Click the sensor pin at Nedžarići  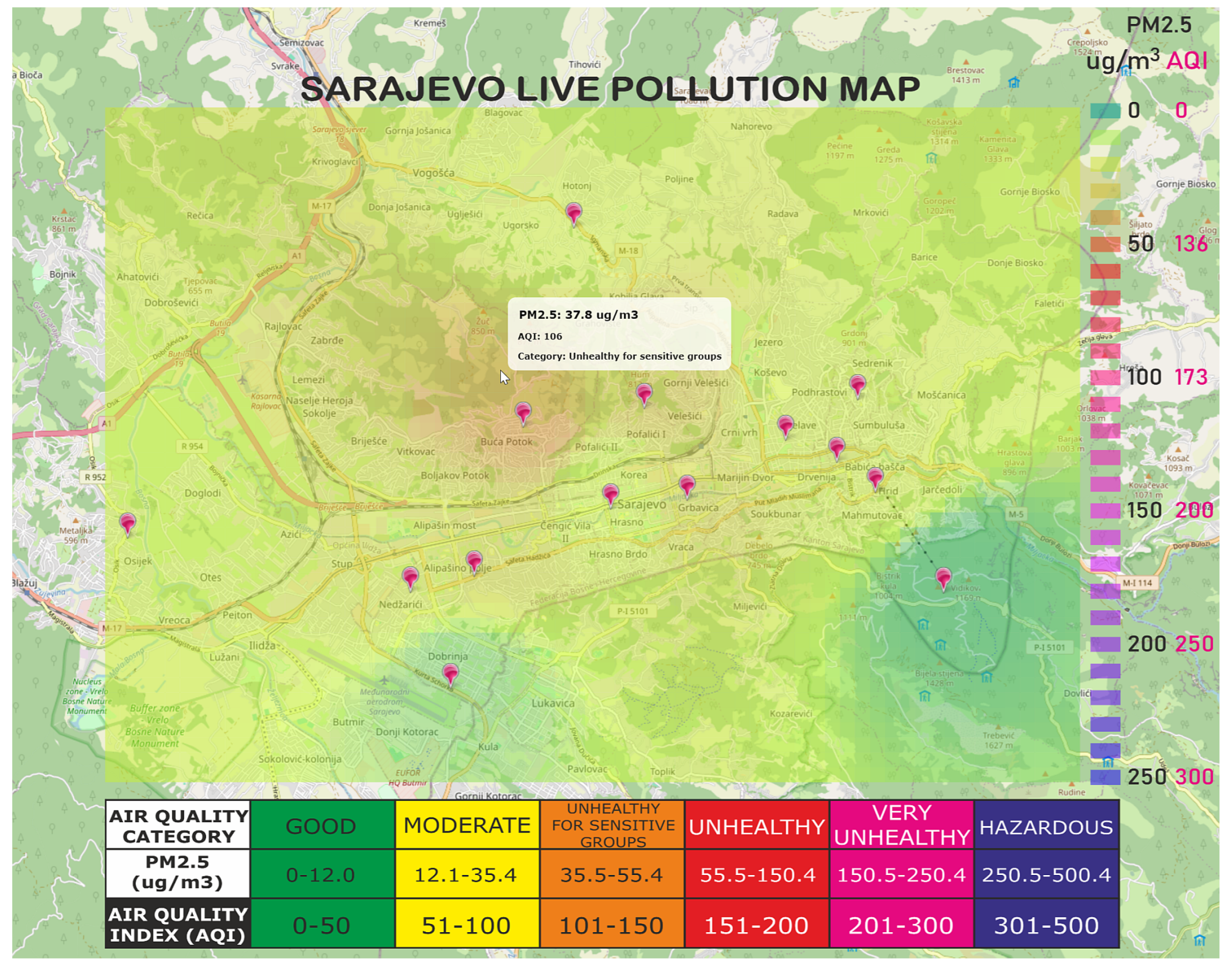(x=410, y=576)
